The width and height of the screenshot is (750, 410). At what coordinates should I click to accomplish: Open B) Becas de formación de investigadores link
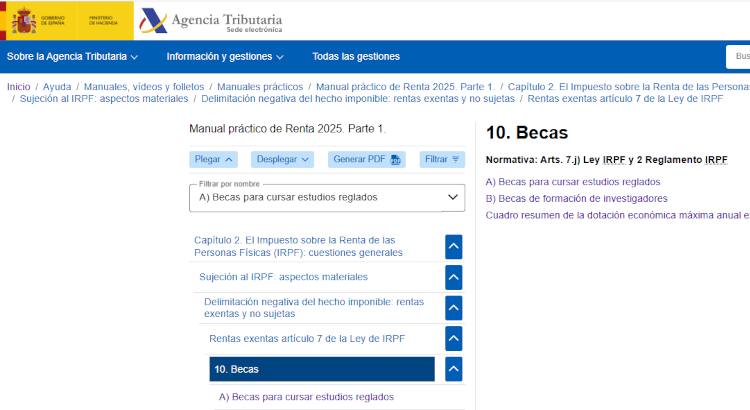(576, 199)
